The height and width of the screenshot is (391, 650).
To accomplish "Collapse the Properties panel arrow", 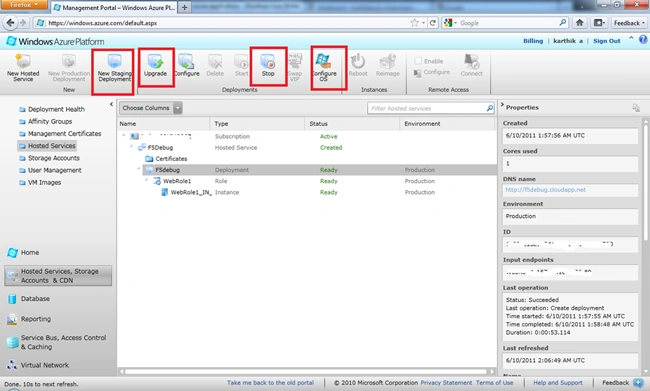I will (502, 105).
